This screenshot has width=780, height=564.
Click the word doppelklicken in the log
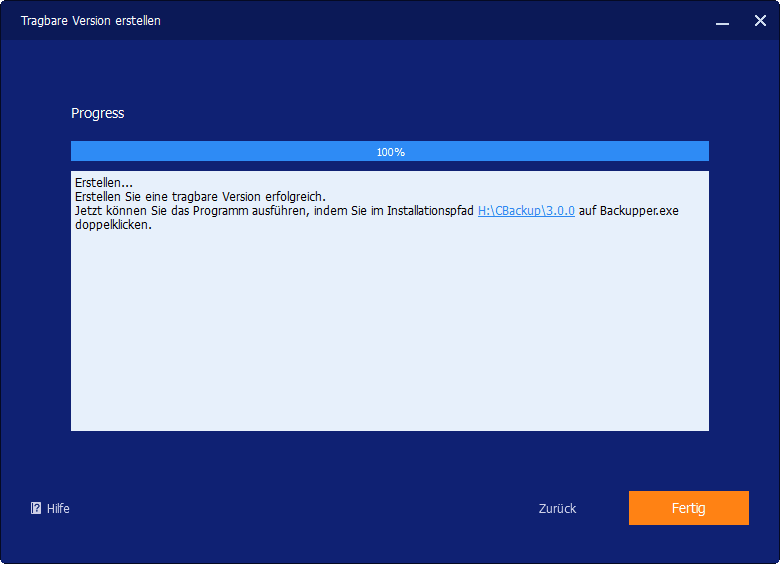click(113, 226)
